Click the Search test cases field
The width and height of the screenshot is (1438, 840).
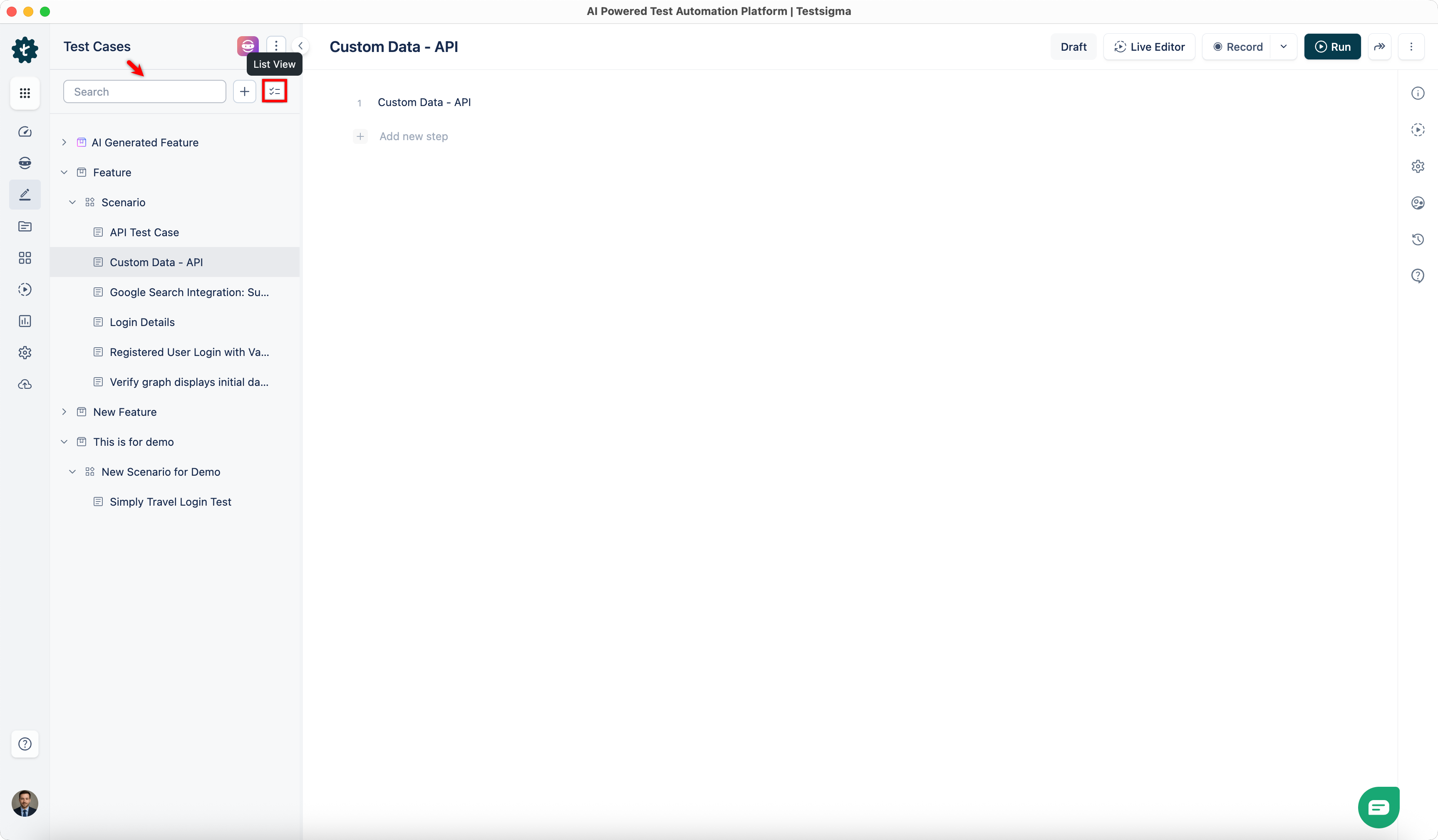point(144,91)
